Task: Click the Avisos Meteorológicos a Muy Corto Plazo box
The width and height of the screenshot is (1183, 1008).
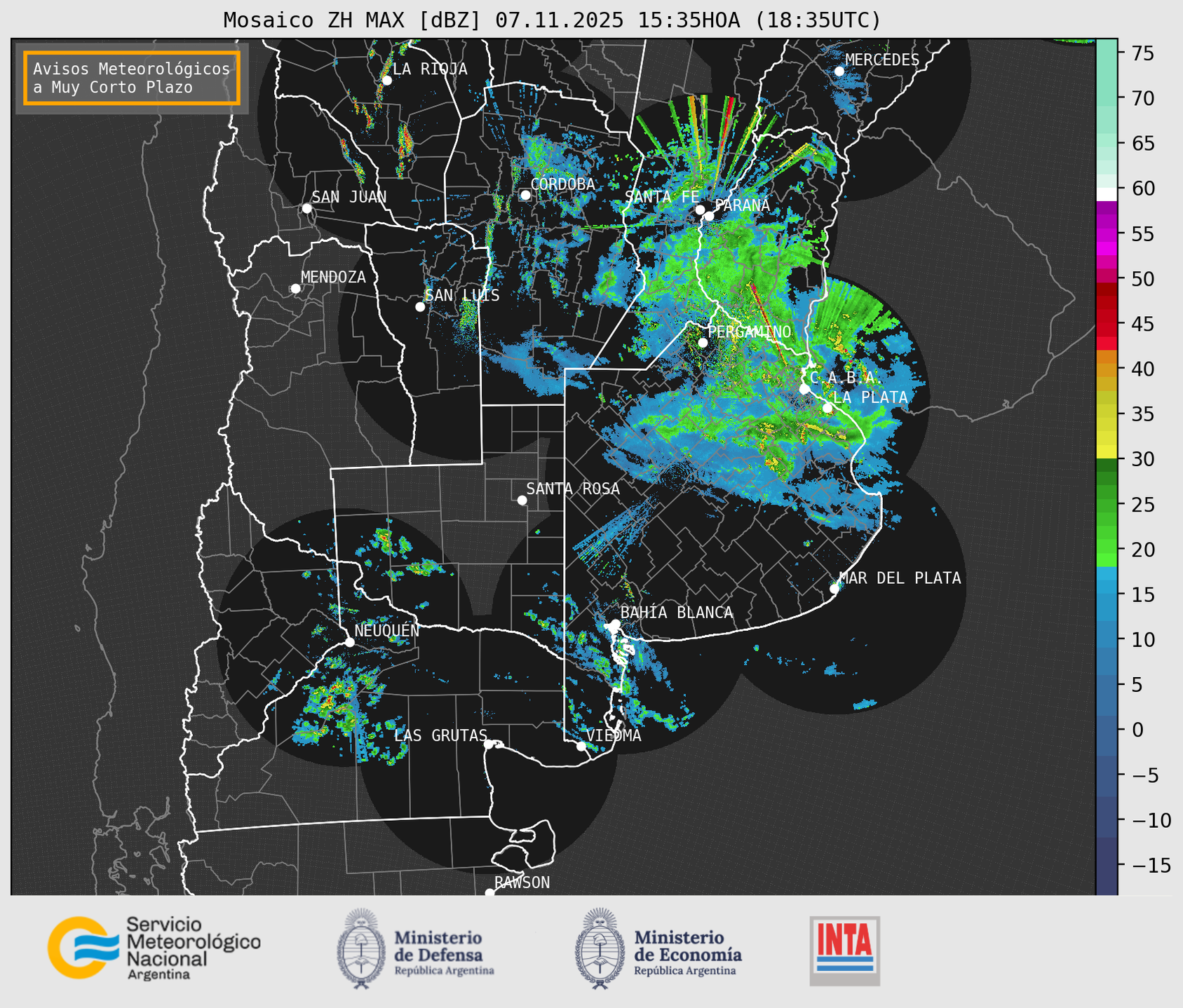Action: (132, 78)
